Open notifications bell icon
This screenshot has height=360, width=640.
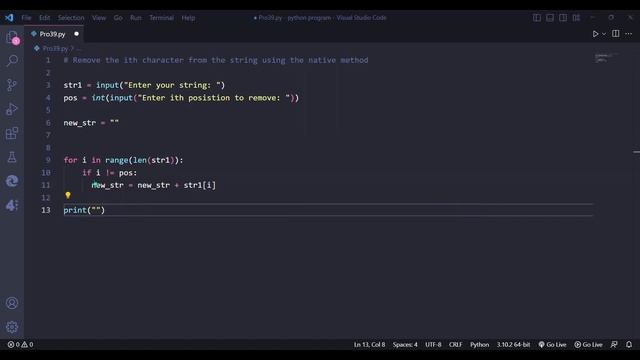coord(629,344)
